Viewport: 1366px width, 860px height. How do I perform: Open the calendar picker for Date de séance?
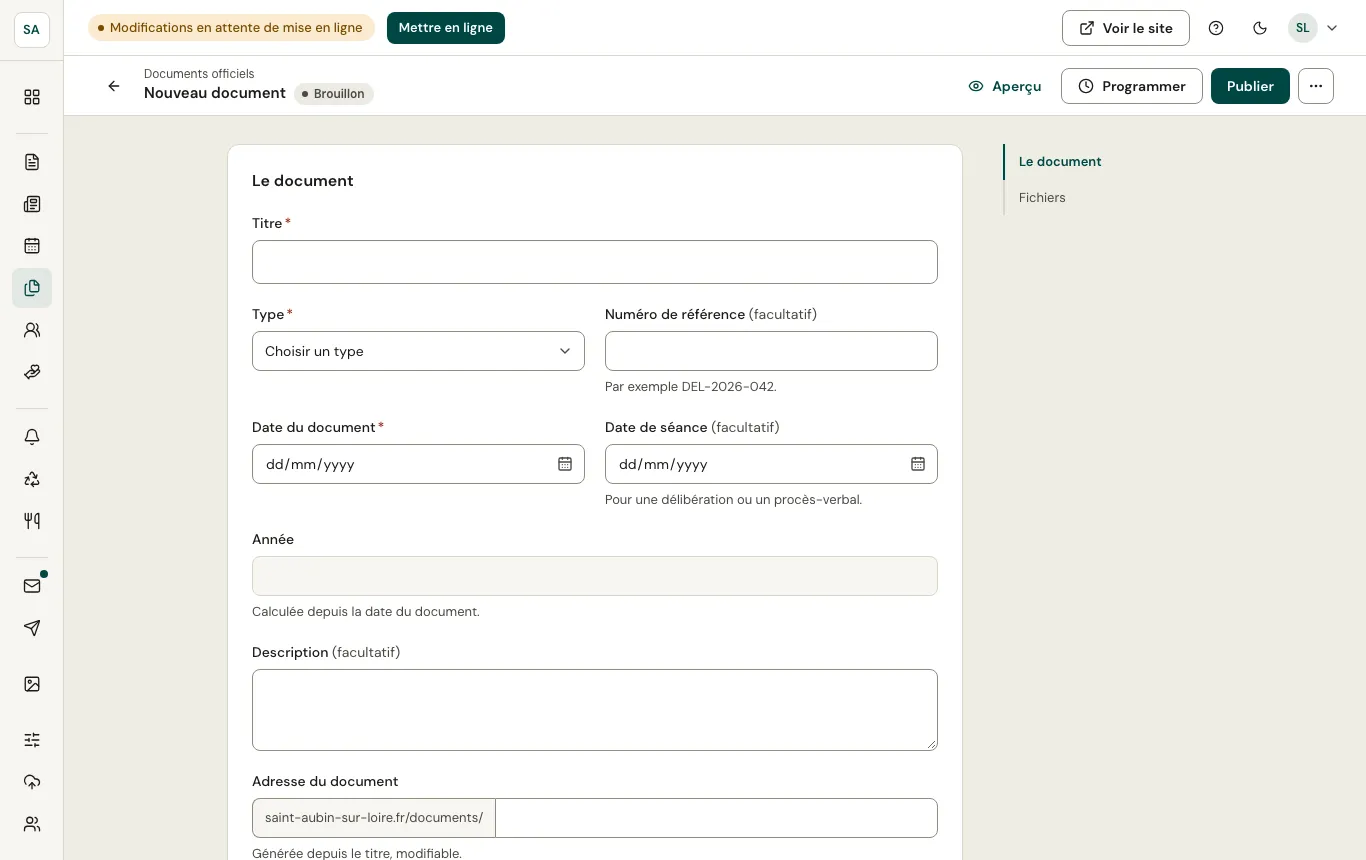tap(918, 464)
